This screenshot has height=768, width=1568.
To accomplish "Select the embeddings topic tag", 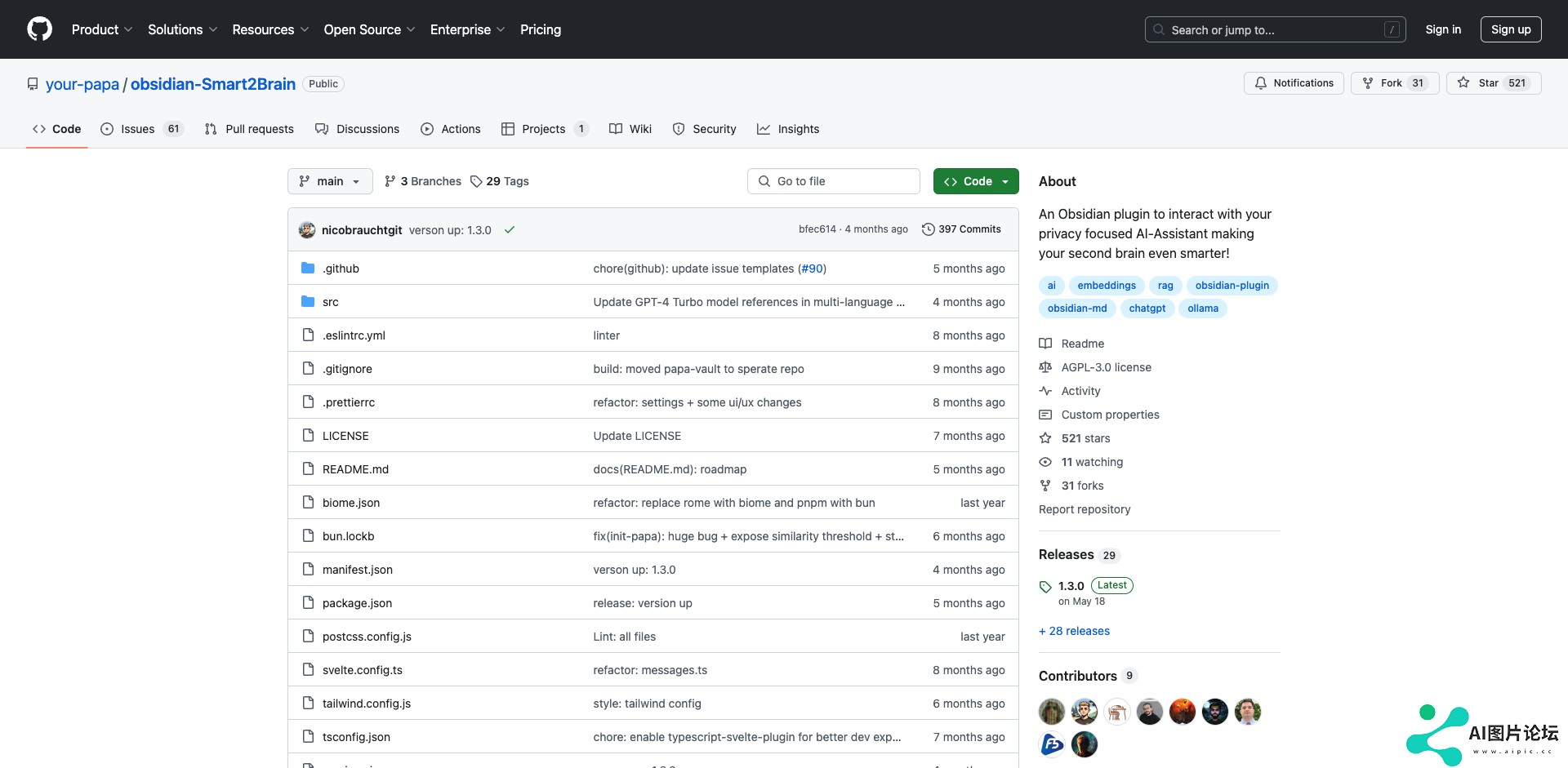I will [1107, 285].
